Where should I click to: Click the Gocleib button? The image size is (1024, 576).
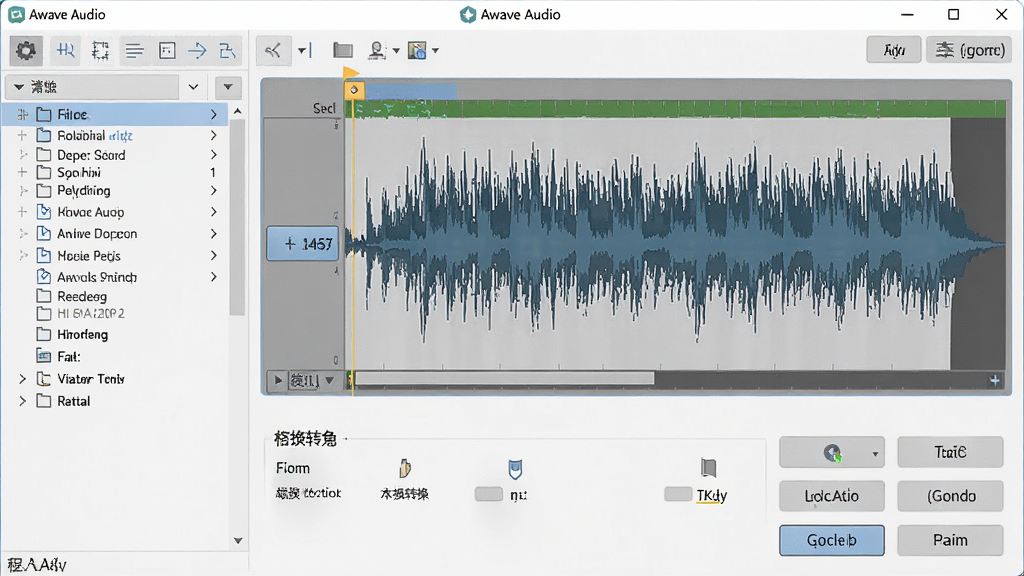(831, 540)
